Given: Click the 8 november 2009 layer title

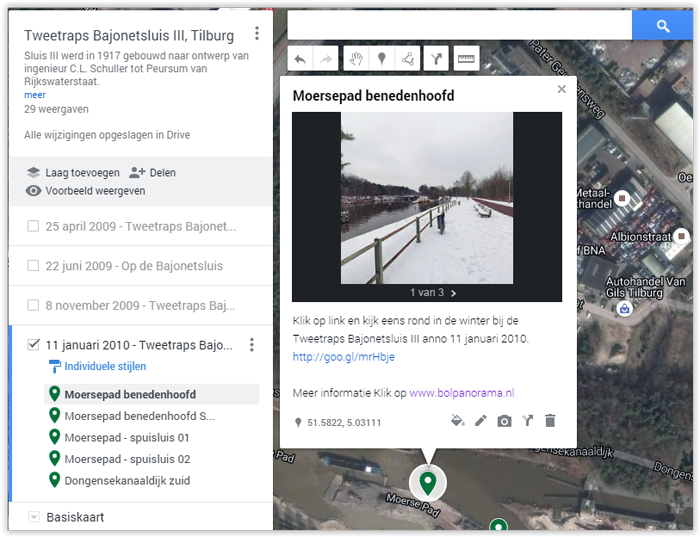Looking at the screenshot, I should pos(140,306).
